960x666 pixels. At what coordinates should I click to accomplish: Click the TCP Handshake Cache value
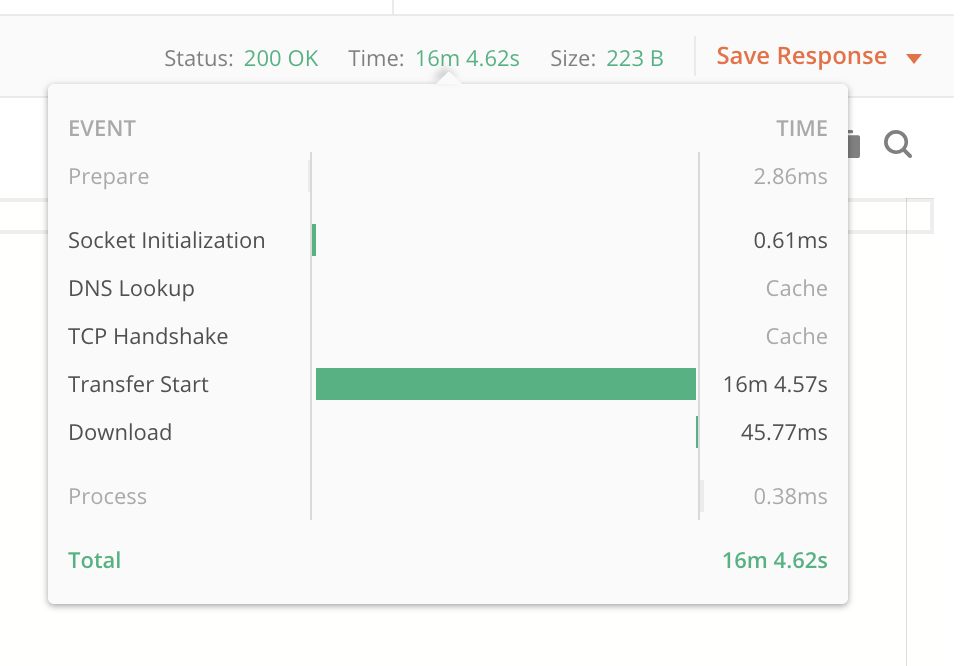(x=797, y=336)
